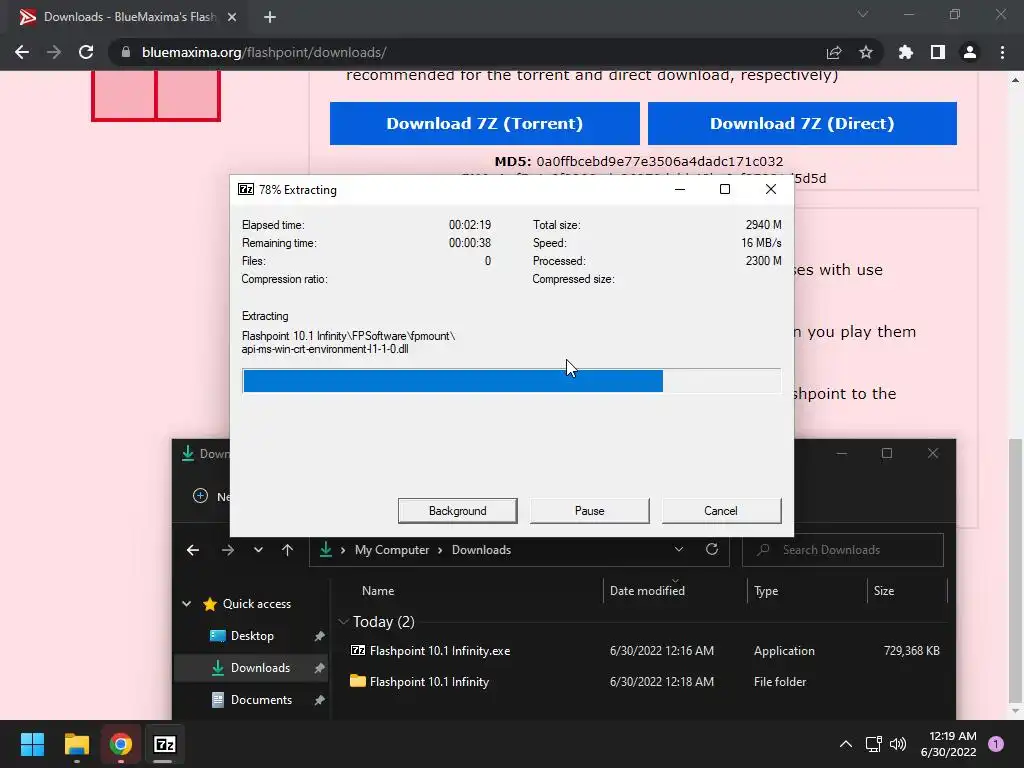This screenshot has height=768, width=1024.
Task: Open clock showing 12:19 AM
Action: pos(948,744)
